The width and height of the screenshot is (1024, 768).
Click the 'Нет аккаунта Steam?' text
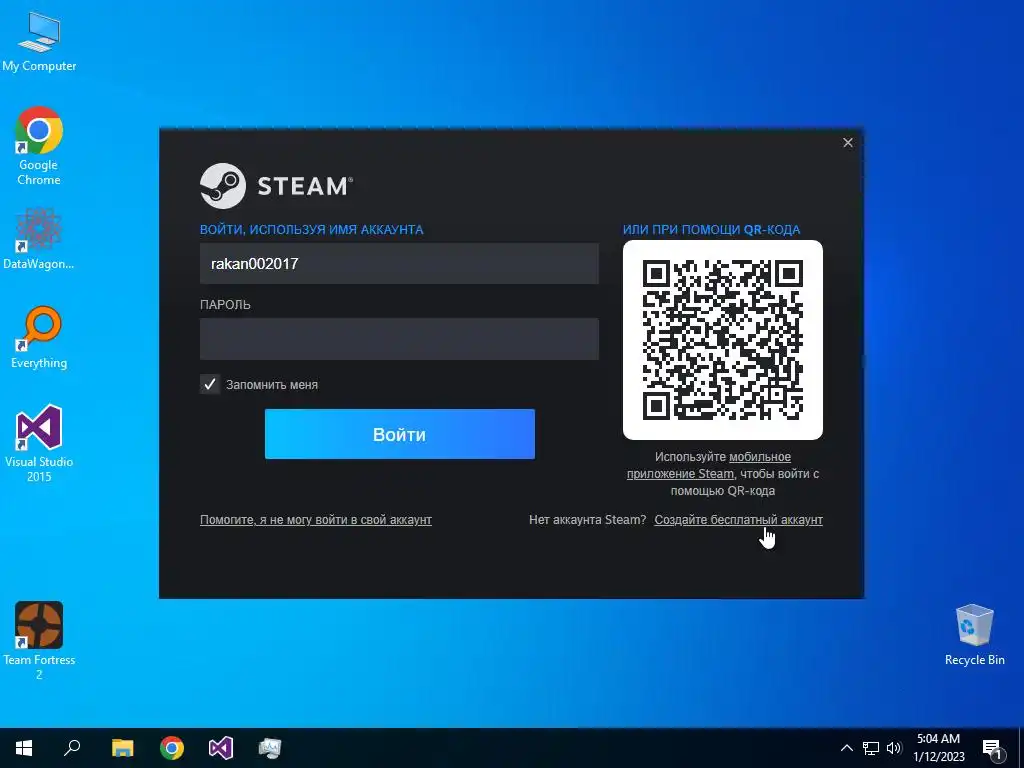(x=587, y=520)
